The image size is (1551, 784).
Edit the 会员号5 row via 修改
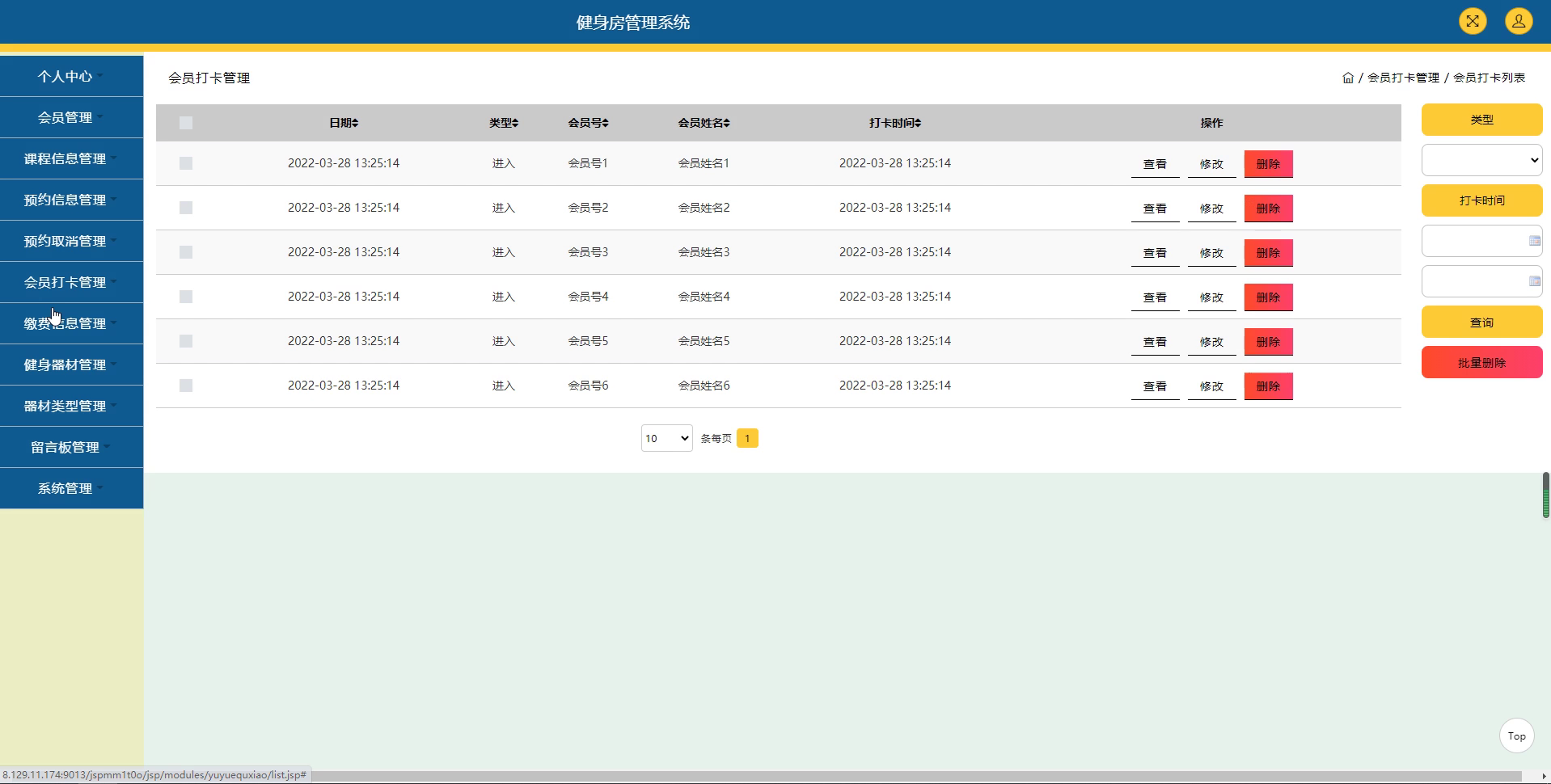(1211, 342)
